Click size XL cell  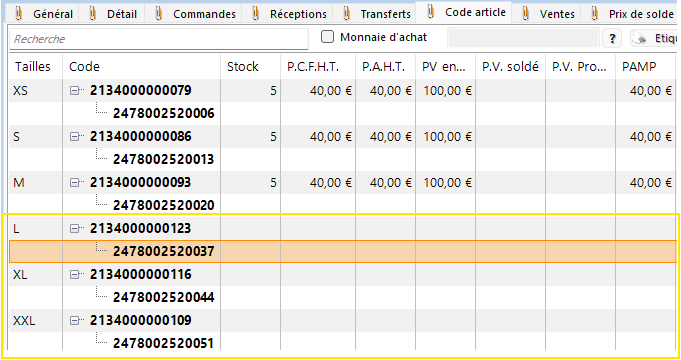coord(36,274)
